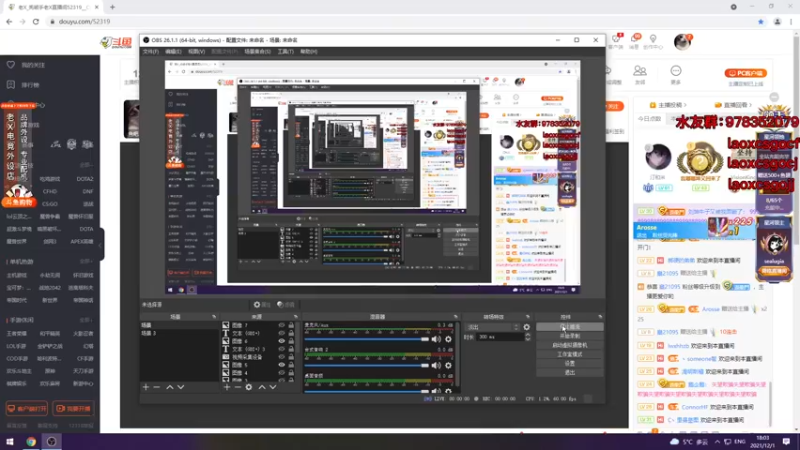Viewport: 800px width, 450px height.
Task: Open Chrome from the Windows taskbar
Action: pyautogui.click(x=31, y=441)
